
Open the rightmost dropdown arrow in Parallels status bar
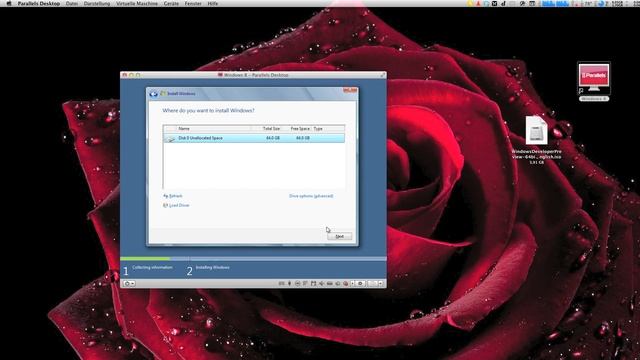pyautogui.click(x=380, y=283)
